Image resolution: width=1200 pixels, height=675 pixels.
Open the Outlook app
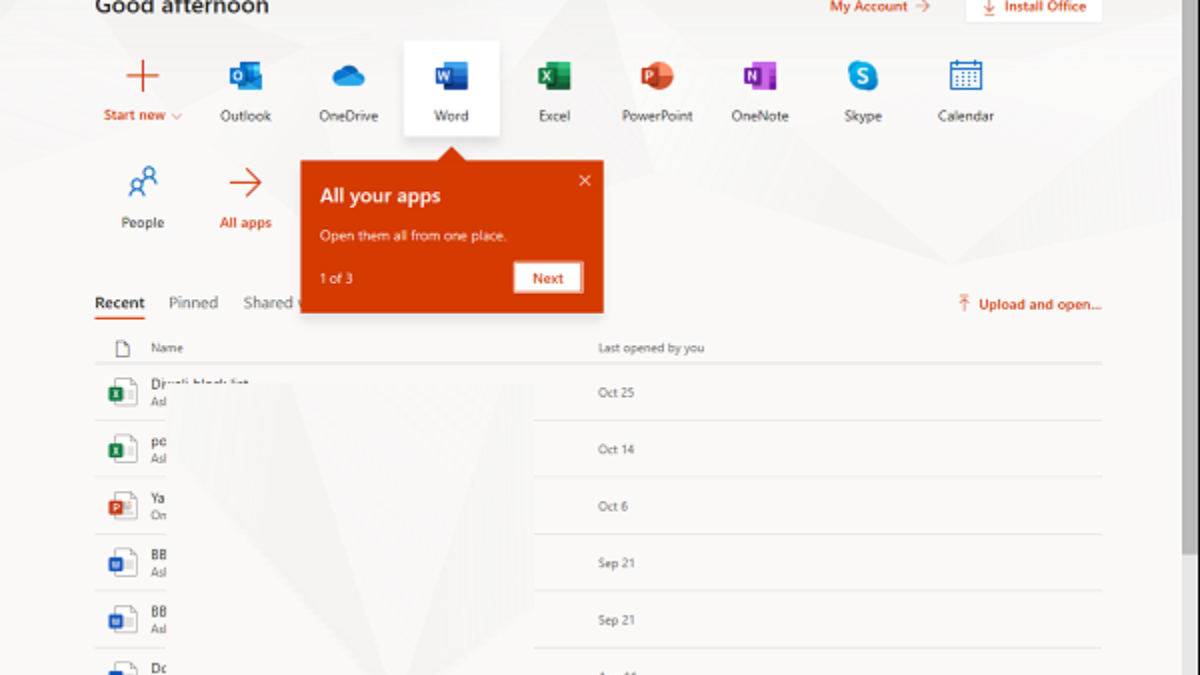[245, 90]
